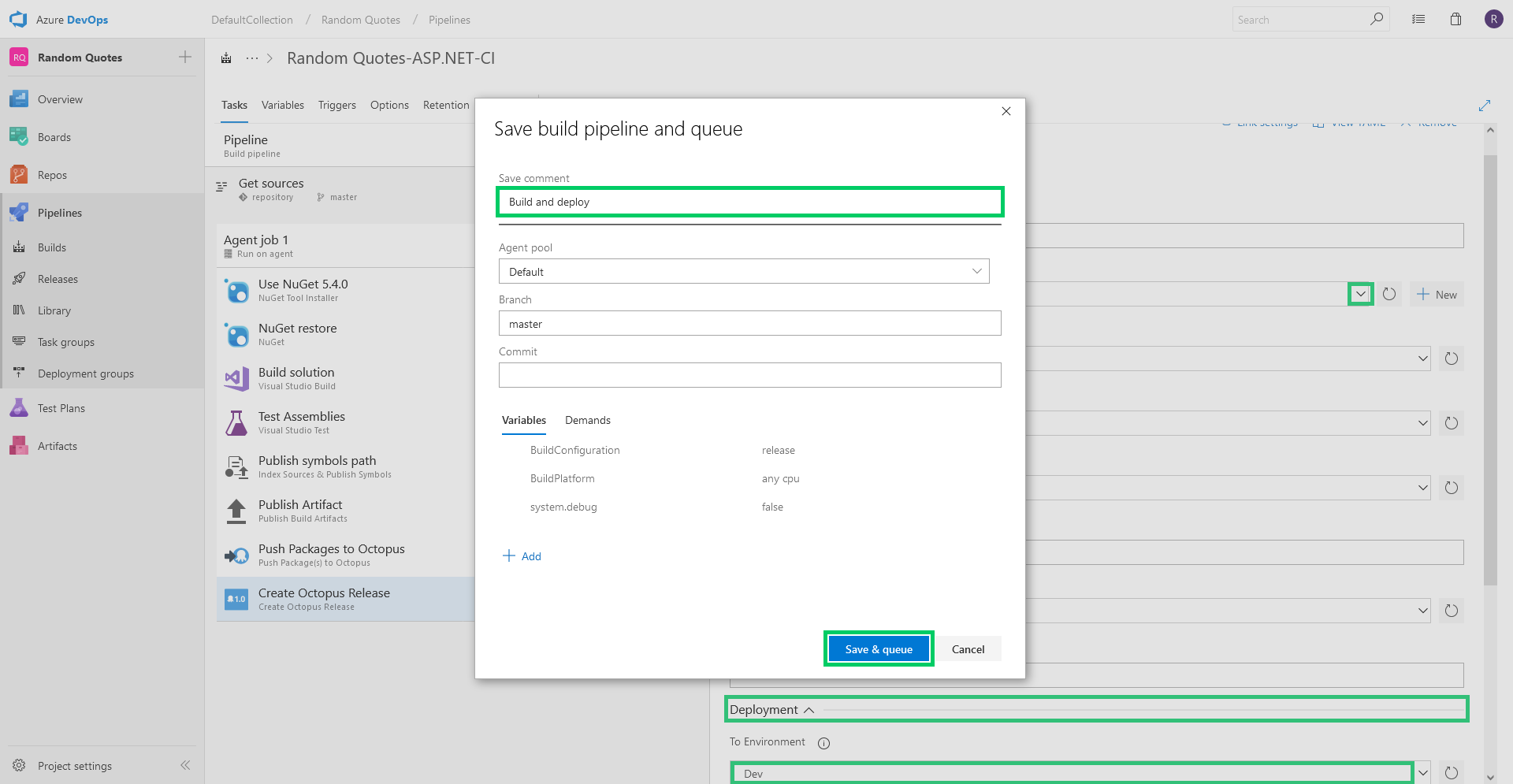1513x784 pixels.
Task: Open the work items list icon
Action: coord(1418,19)
